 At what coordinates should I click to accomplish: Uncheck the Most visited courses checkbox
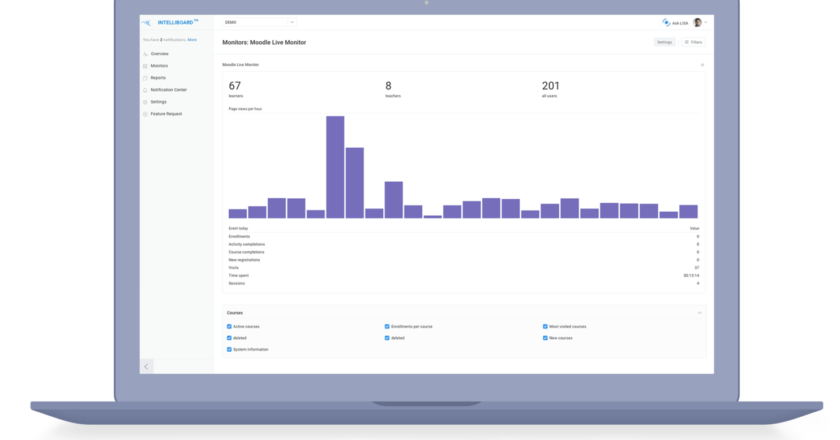tap(545, 326)
